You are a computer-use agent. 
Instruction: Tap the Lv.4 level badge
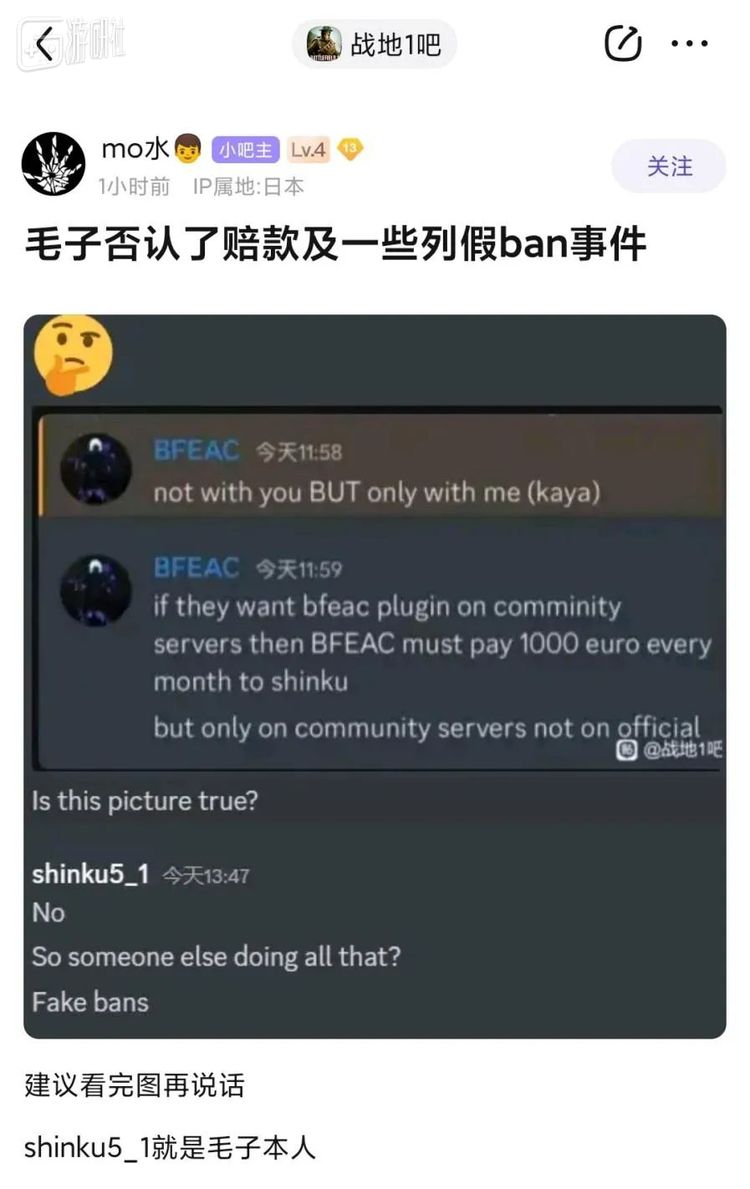pyautogui.click(x=308, y=149)
